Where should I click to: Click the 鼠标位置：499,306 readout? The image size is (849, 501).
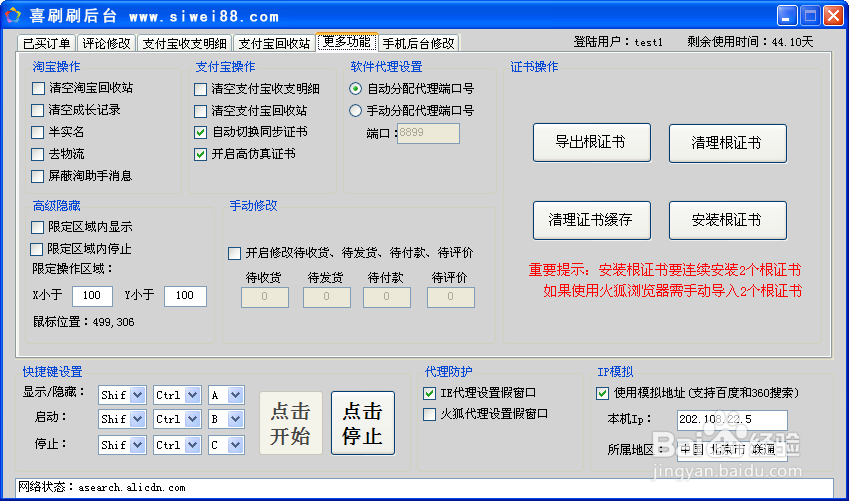point(83,322)
